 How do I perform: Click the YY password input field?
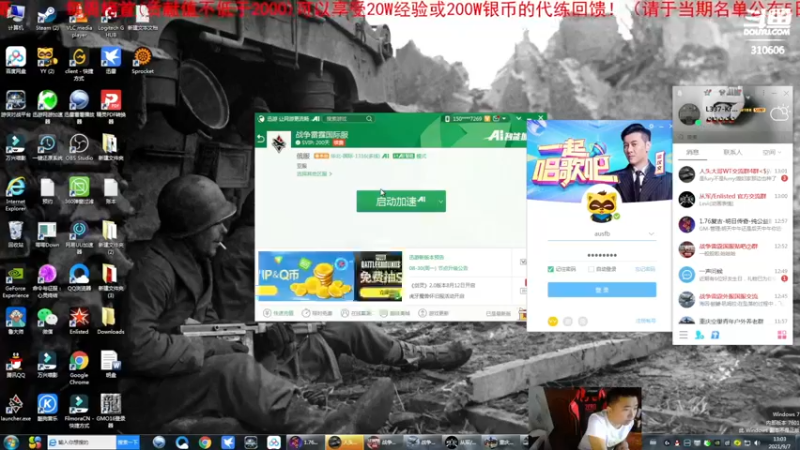[x=602, y=255]
